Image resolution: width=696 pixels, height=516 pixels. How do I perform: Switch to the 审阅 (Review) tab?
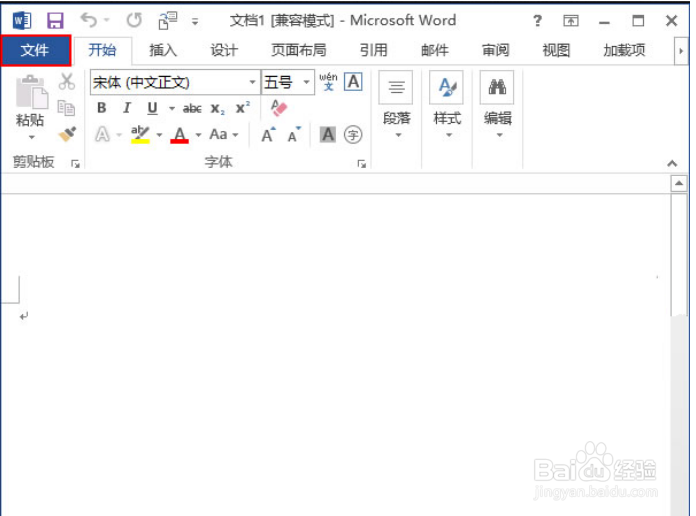[x=496, y=50]
